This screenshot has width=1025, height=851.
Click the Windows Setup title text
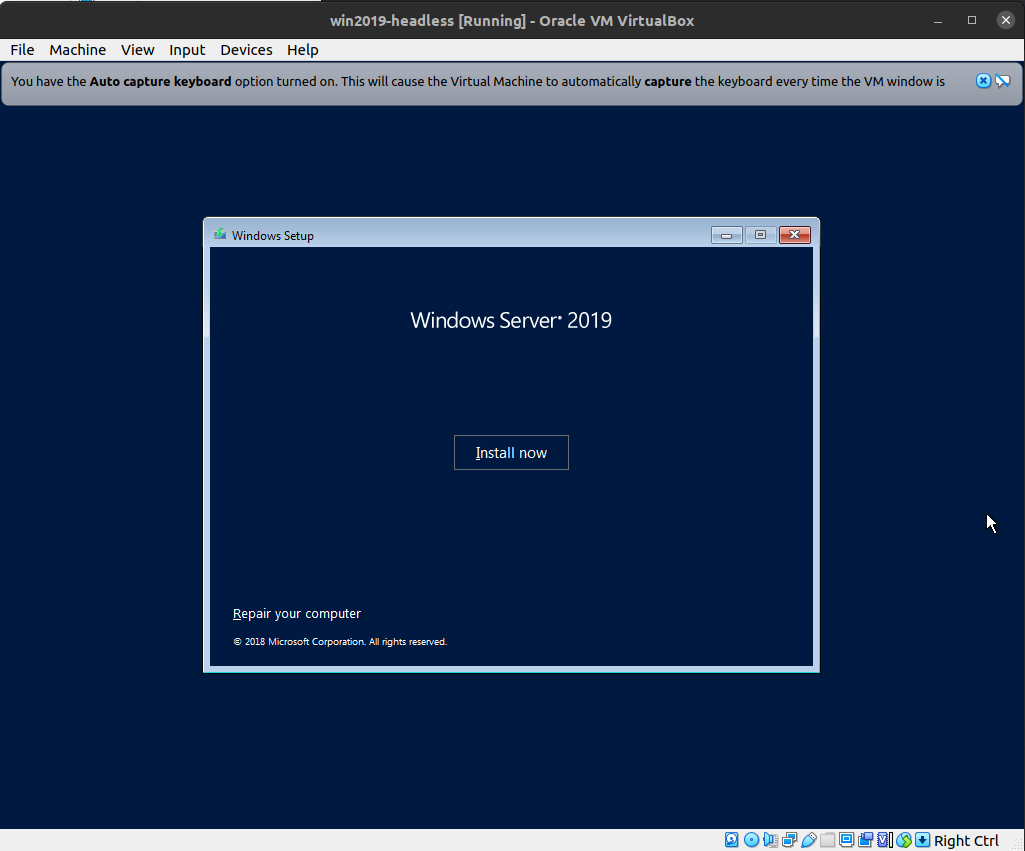[273, 236]
